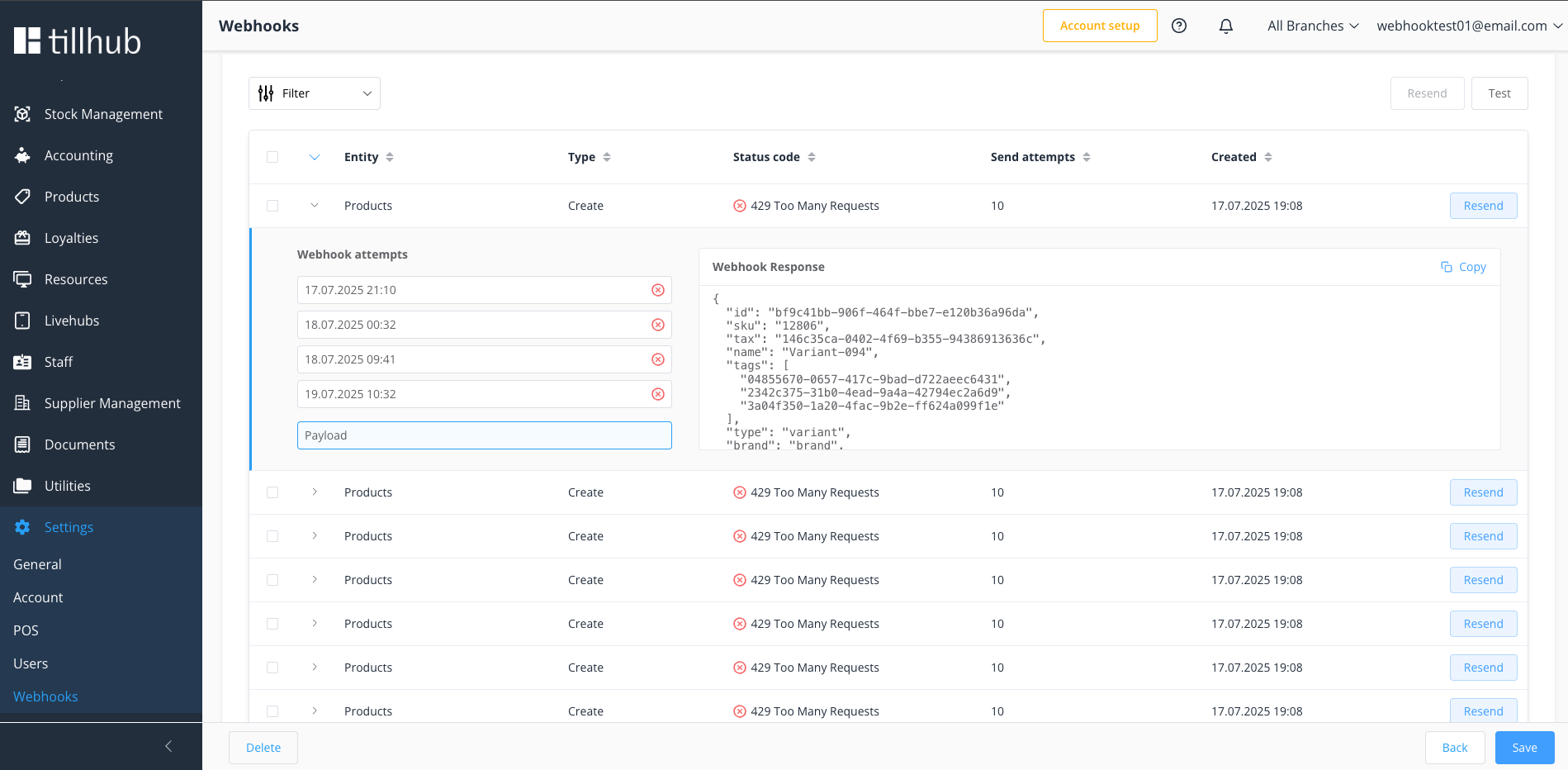Viewport: 1568px width, 770px height.
Task: Collapse the first expanded Products row
Action: pos(315,206)
